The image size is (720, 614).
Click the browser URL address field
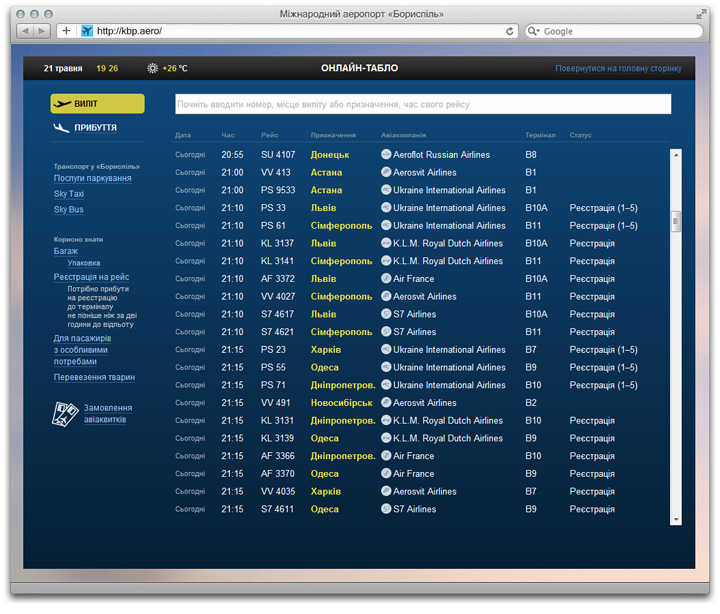tap(300, 31)
